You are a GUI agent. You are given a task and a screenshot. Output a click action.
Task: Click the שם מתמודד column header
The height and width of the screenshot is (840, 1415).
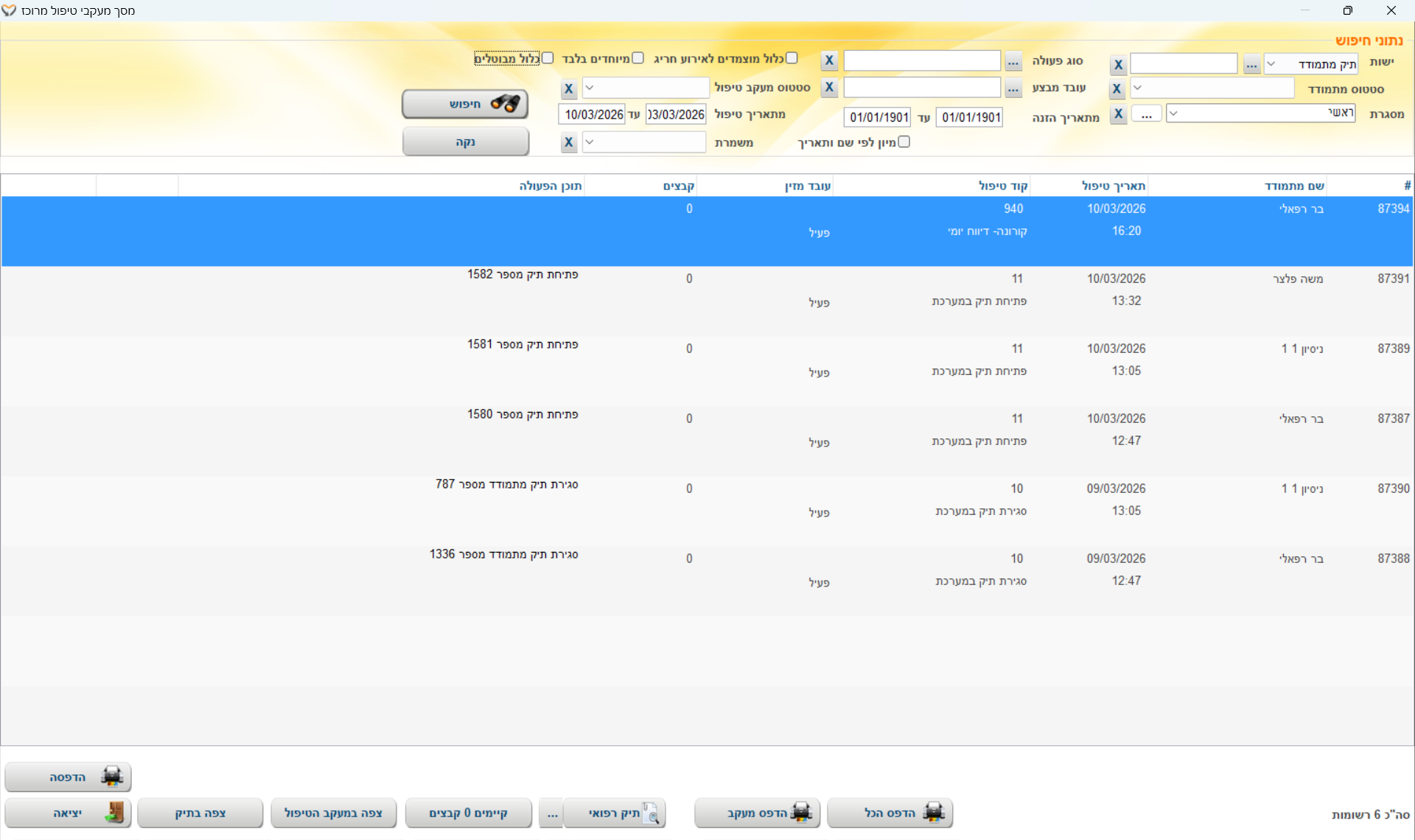click(1293, 186)
